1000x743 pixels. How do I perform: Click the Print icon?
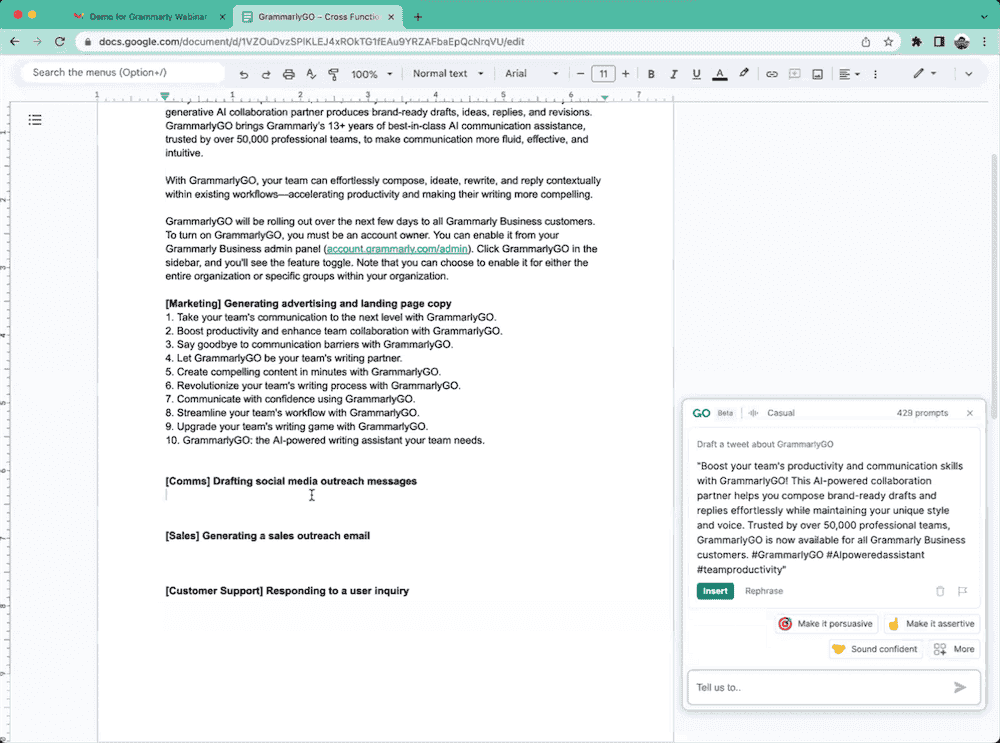[289, 74]
